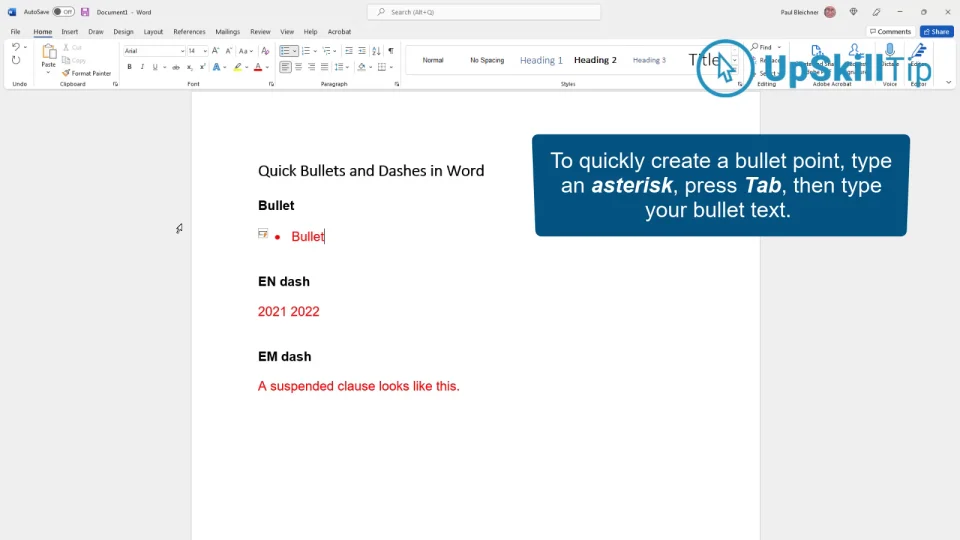Open the Paragraph dialog launcher
960x540 pixels.
(x=397, y=84)
